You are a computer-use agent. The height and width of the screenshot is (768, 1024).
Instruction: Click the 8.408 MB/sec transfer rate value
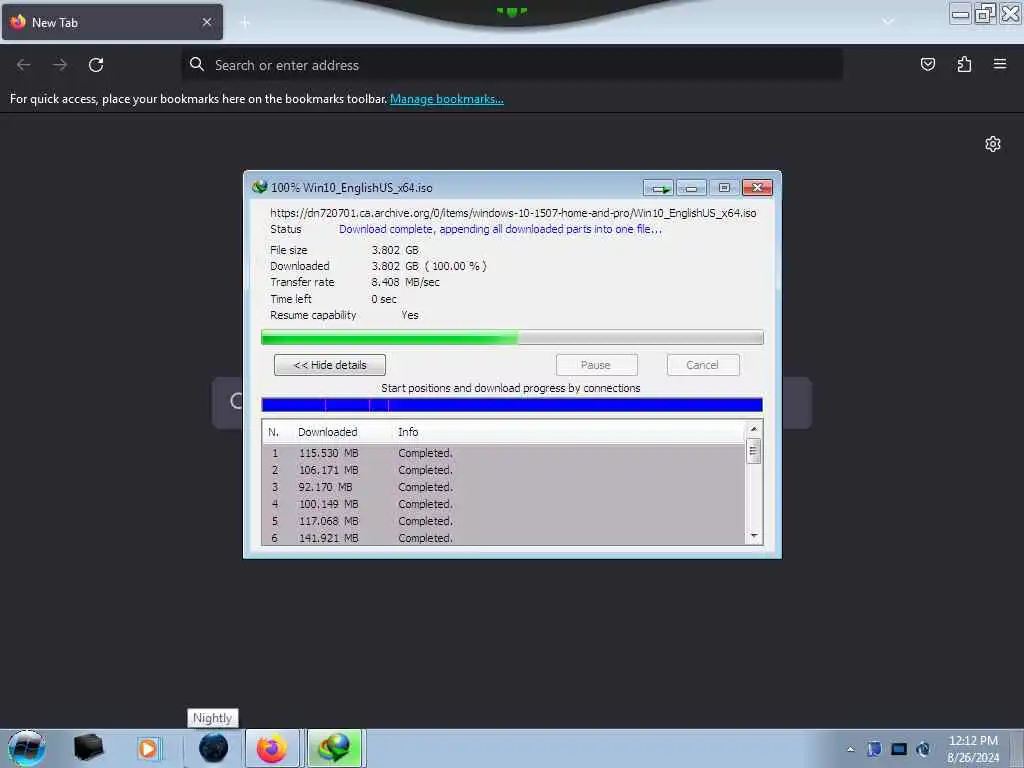click(x=406, y=282)
